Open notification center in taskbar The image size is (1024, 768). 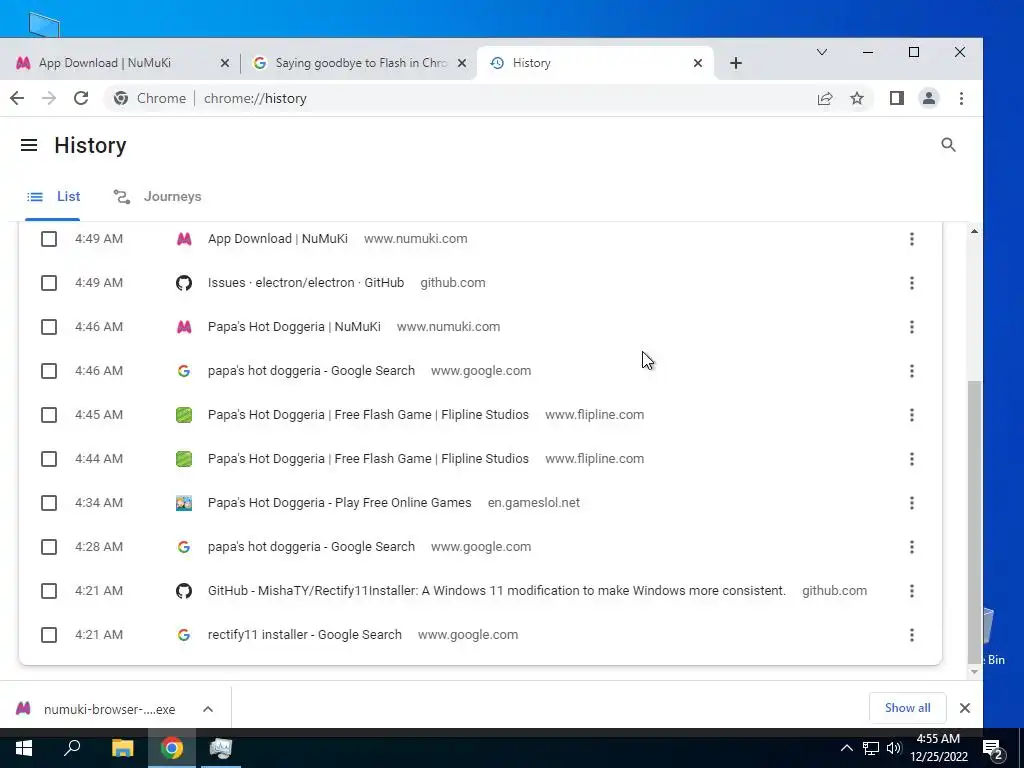tap(993, 748)
